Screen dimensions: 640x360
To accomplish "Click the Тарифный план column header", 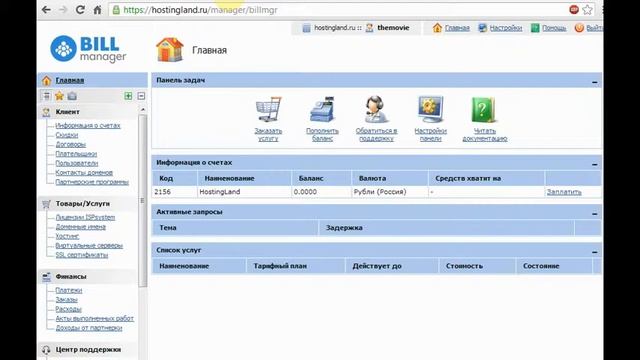I will (x=296, y=266).
